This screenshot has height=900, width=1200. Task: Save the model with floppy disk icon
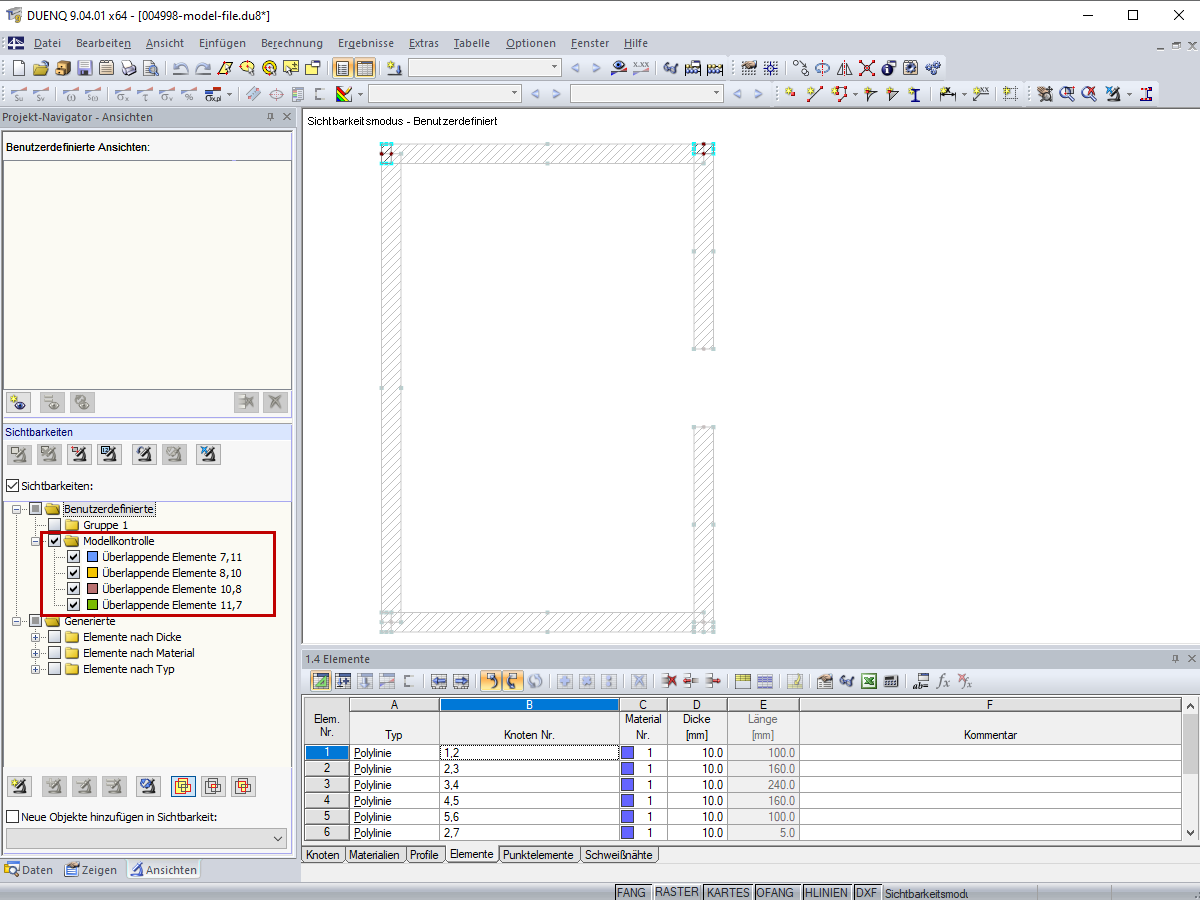[x=85, y=68]
